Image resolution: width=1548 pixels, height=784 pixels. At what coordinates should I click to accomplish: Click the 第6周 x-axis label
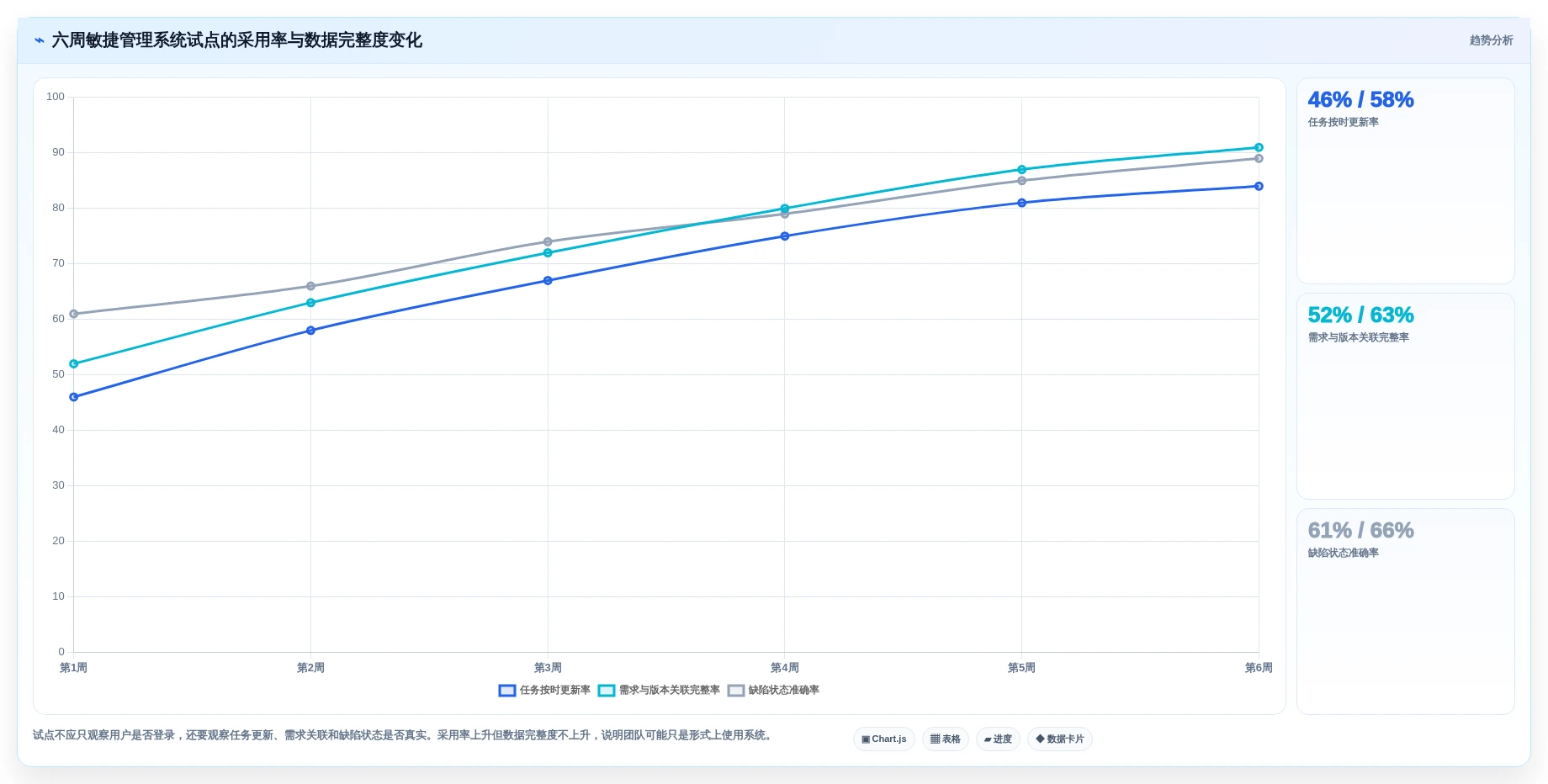[x=1259, y=668]
